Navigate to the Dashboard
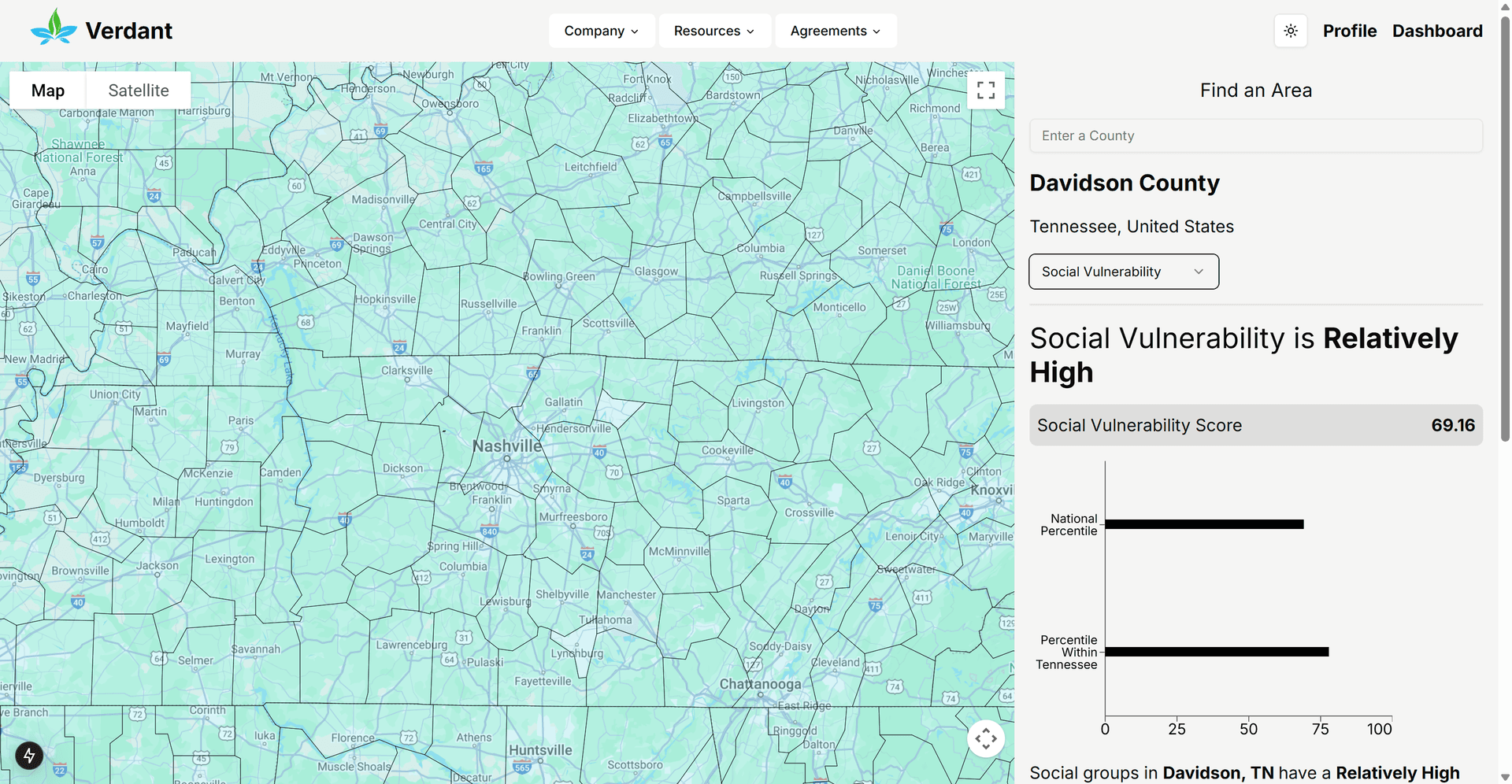 pos(1437,31)
